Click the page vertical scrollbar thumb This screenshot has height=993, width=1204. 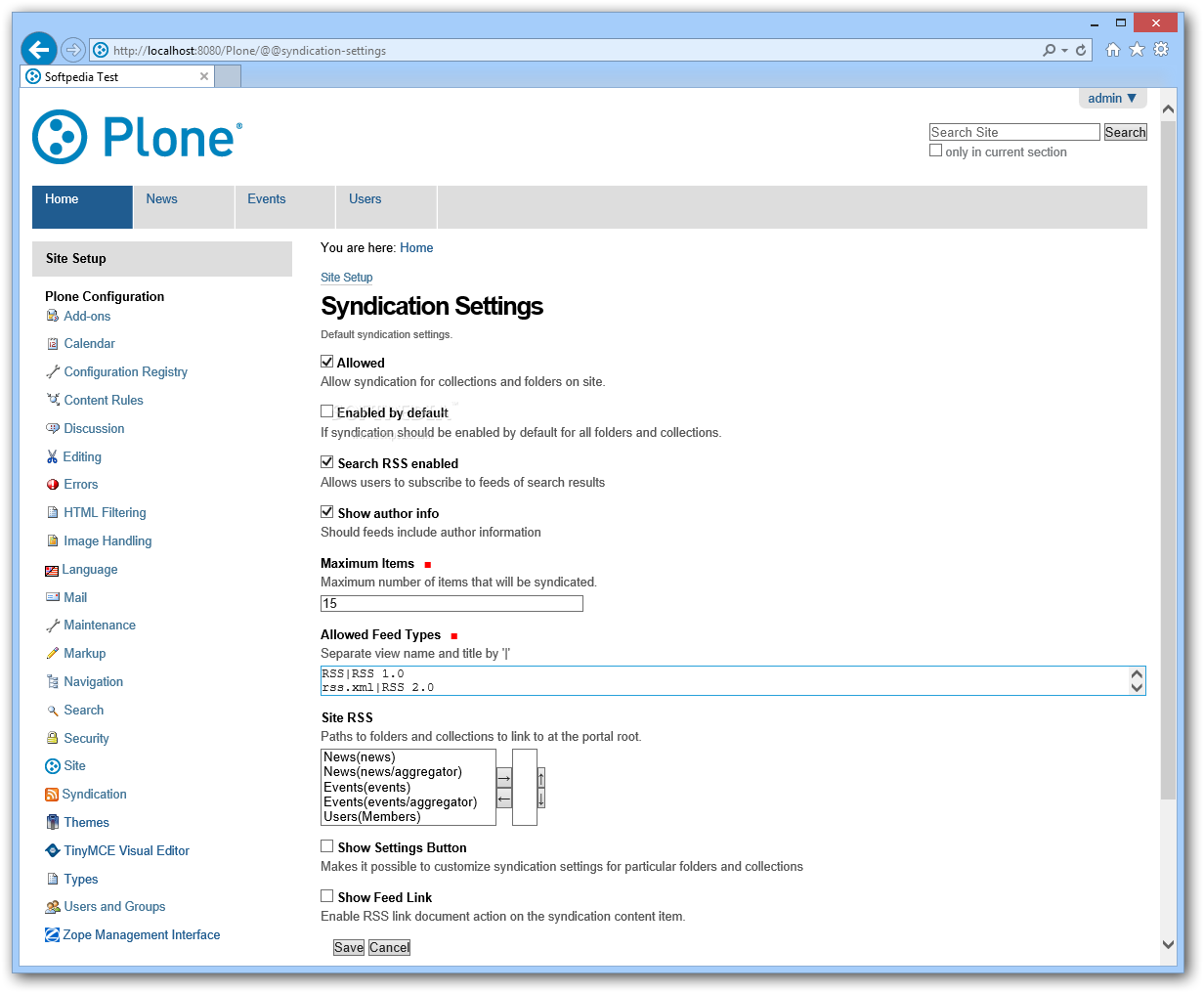click(x=1168, y=459)
